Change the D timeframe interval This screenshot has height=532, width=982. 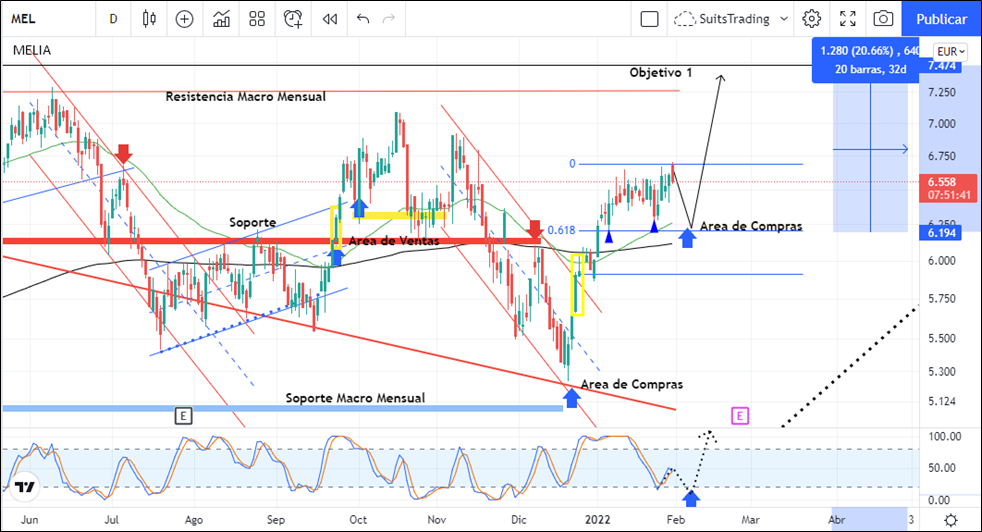113,18
